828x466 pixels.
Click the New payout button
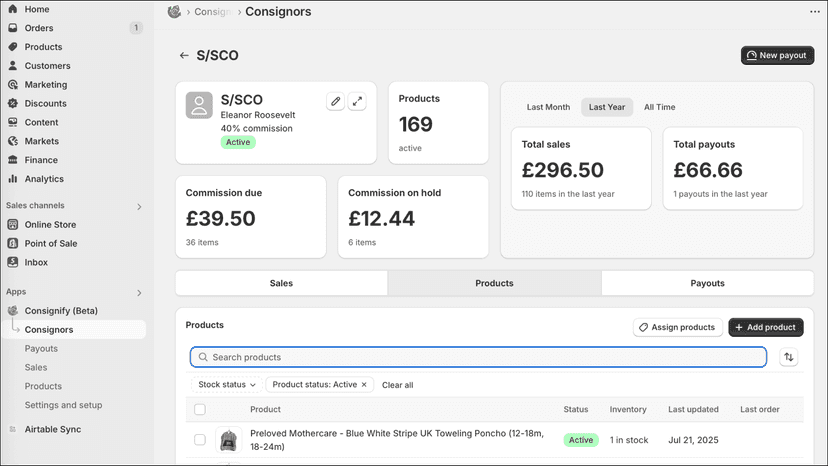(x=777, y=55)
